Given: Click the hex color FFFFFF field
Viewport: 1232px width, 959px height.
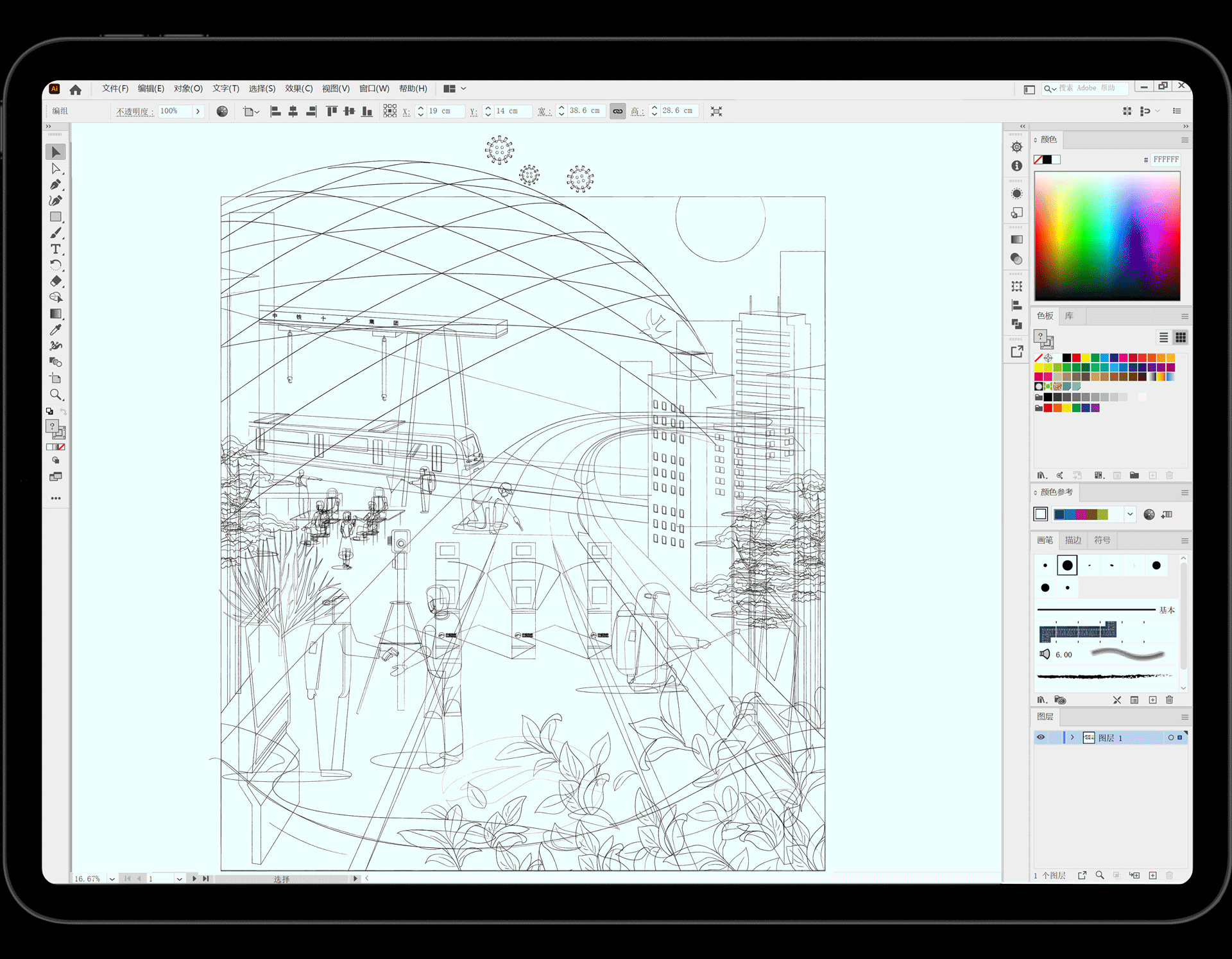Looking at the screenshot, I should pos(1165,160).
